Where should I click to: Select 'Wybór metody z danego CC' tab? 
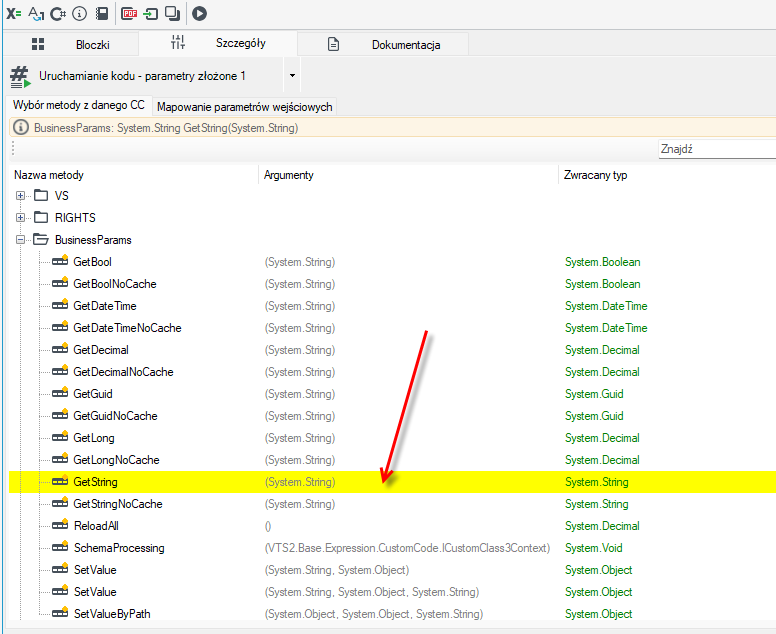click(x=79, y=105)
